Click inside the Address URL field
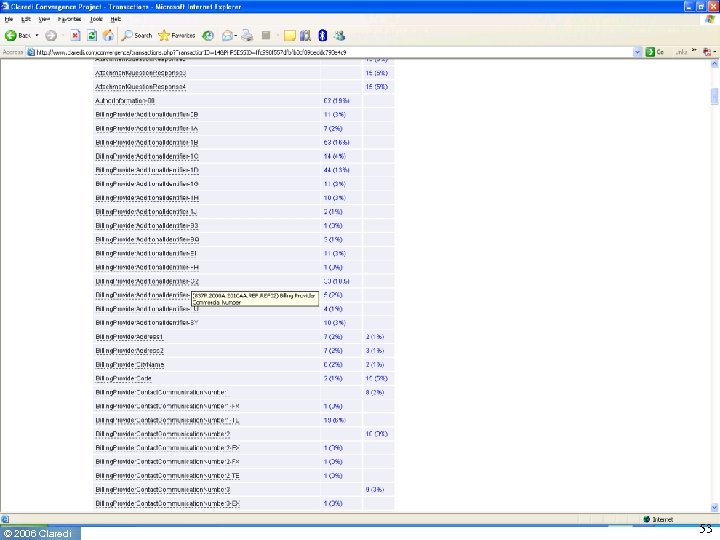Screen dimensions: 720x540 pyautogui.click(x=333, y=52)
